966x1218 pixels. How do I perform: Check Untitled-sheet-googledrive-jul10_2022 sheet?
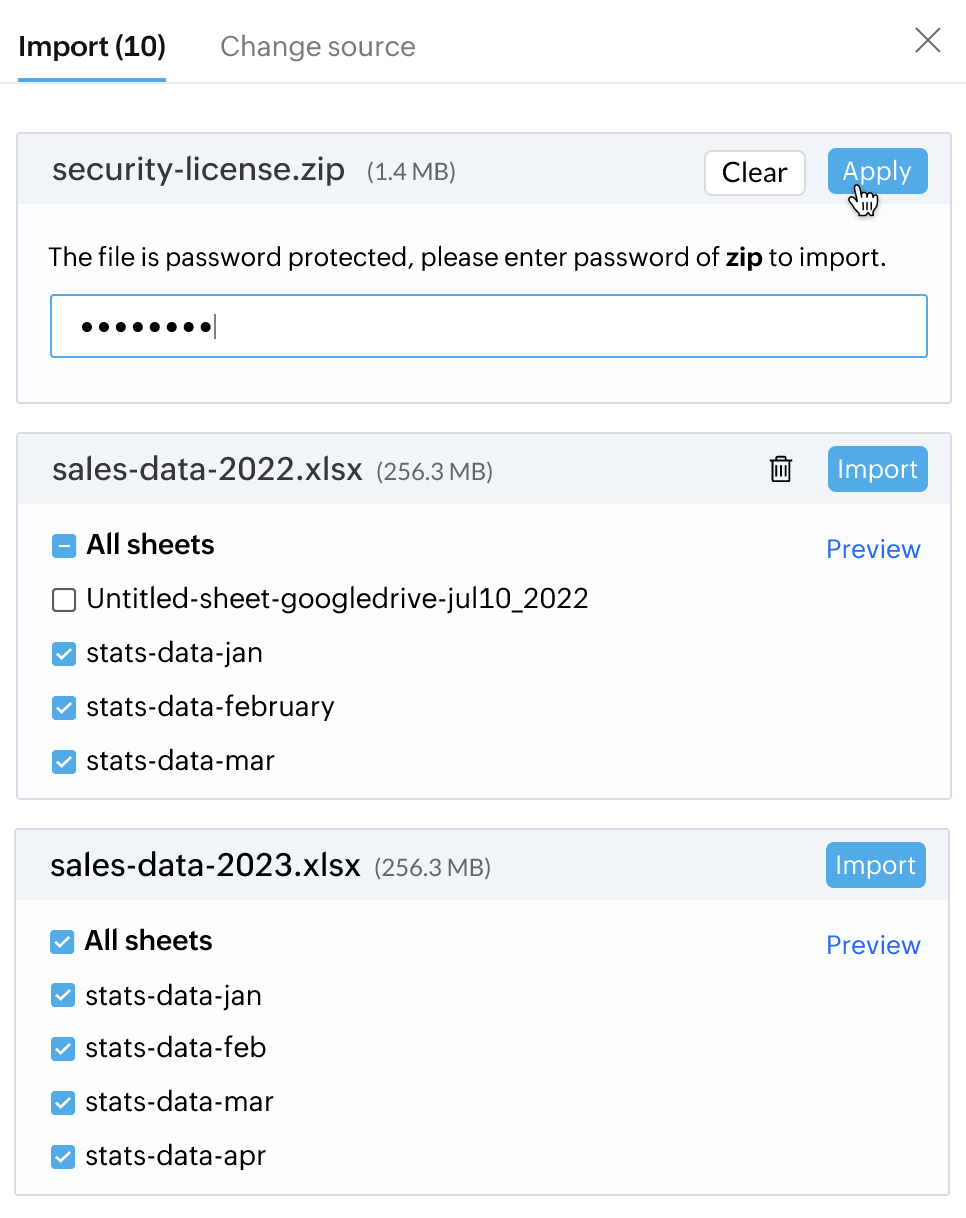pos(64,600)
